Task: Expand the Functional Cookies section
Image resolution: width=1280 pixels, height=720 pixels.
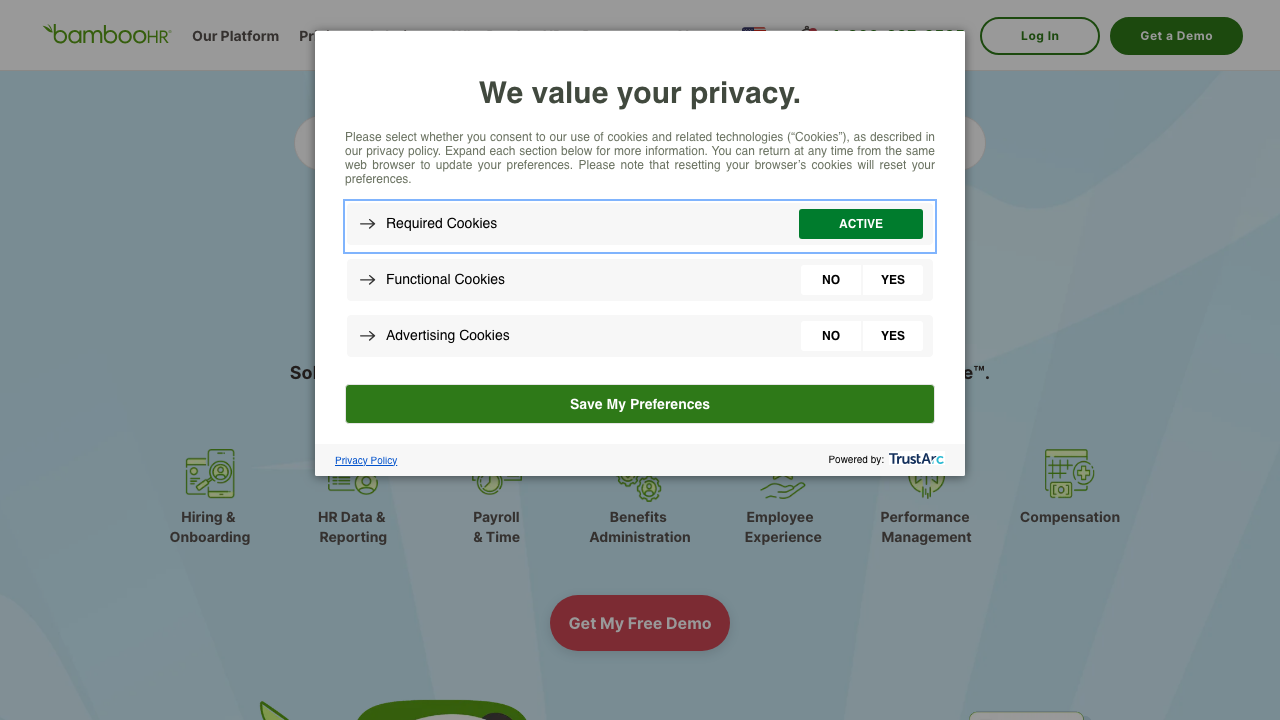Action: (x=368, y=280)
